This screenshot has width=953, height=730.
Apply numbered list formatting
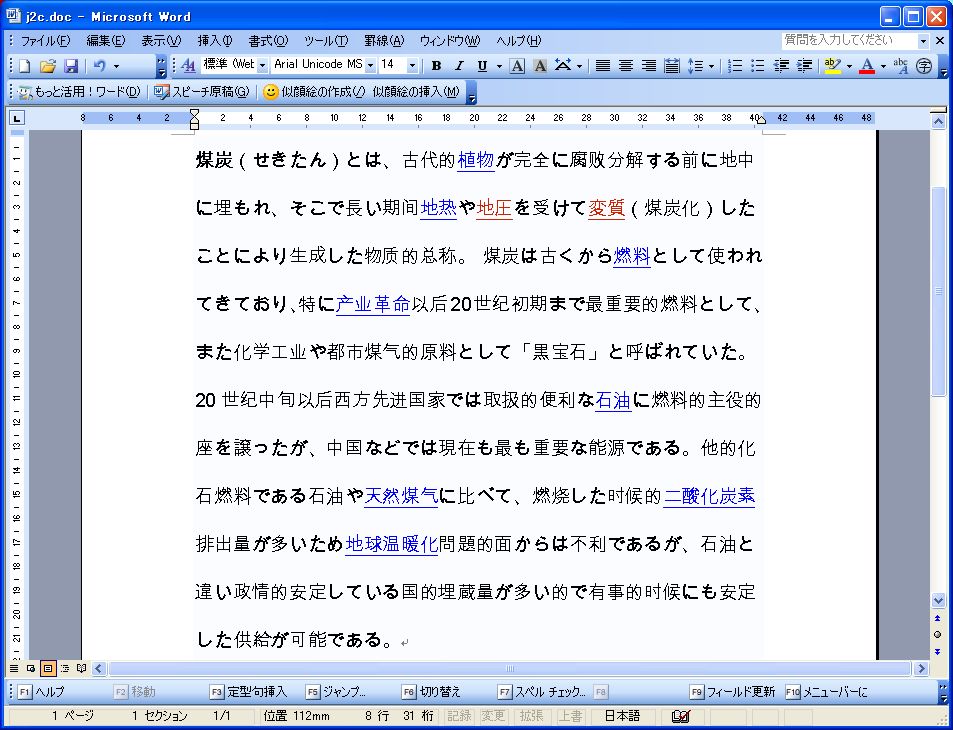pyautogui.click(x=735, y=66)
